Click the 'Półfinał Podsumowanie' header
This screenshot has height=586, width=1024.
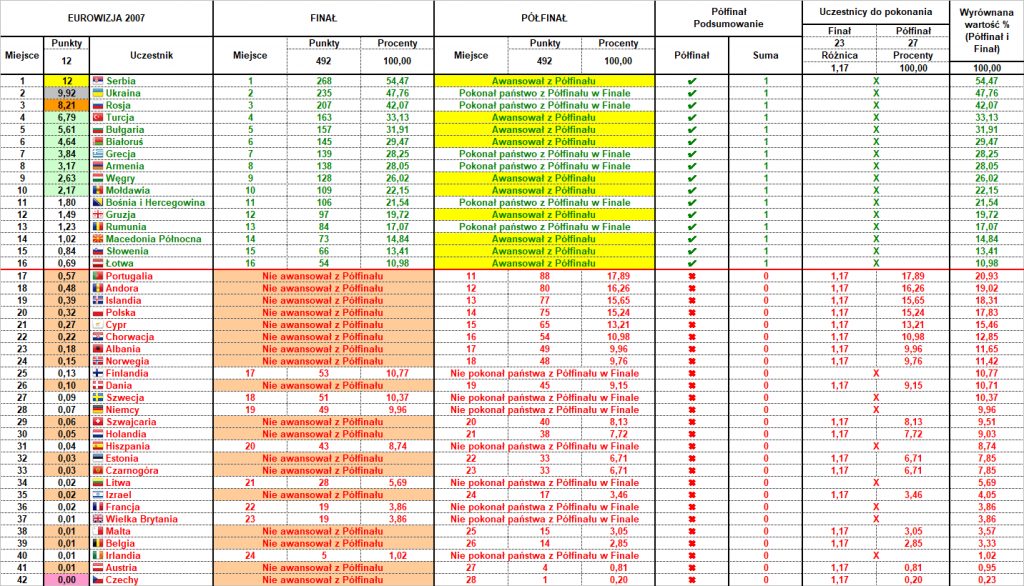728,18
